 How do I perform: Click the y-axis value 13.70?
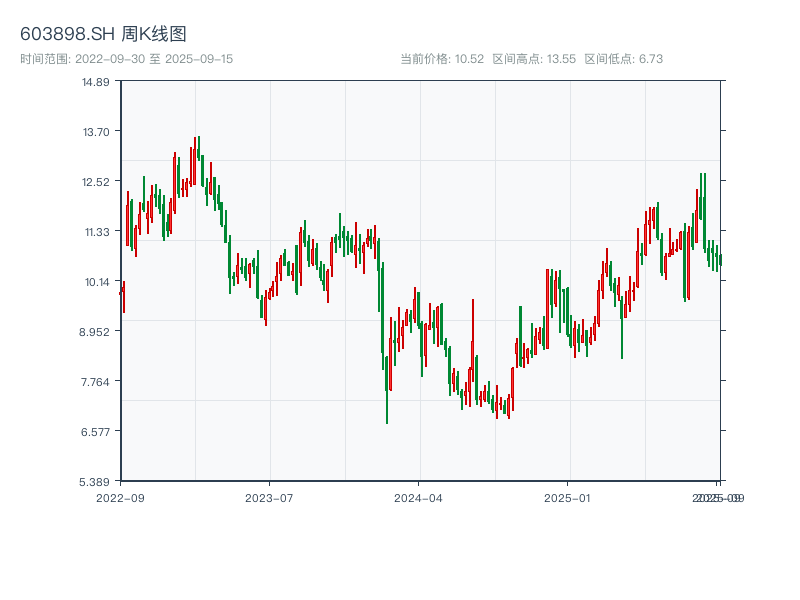point(96,132)
